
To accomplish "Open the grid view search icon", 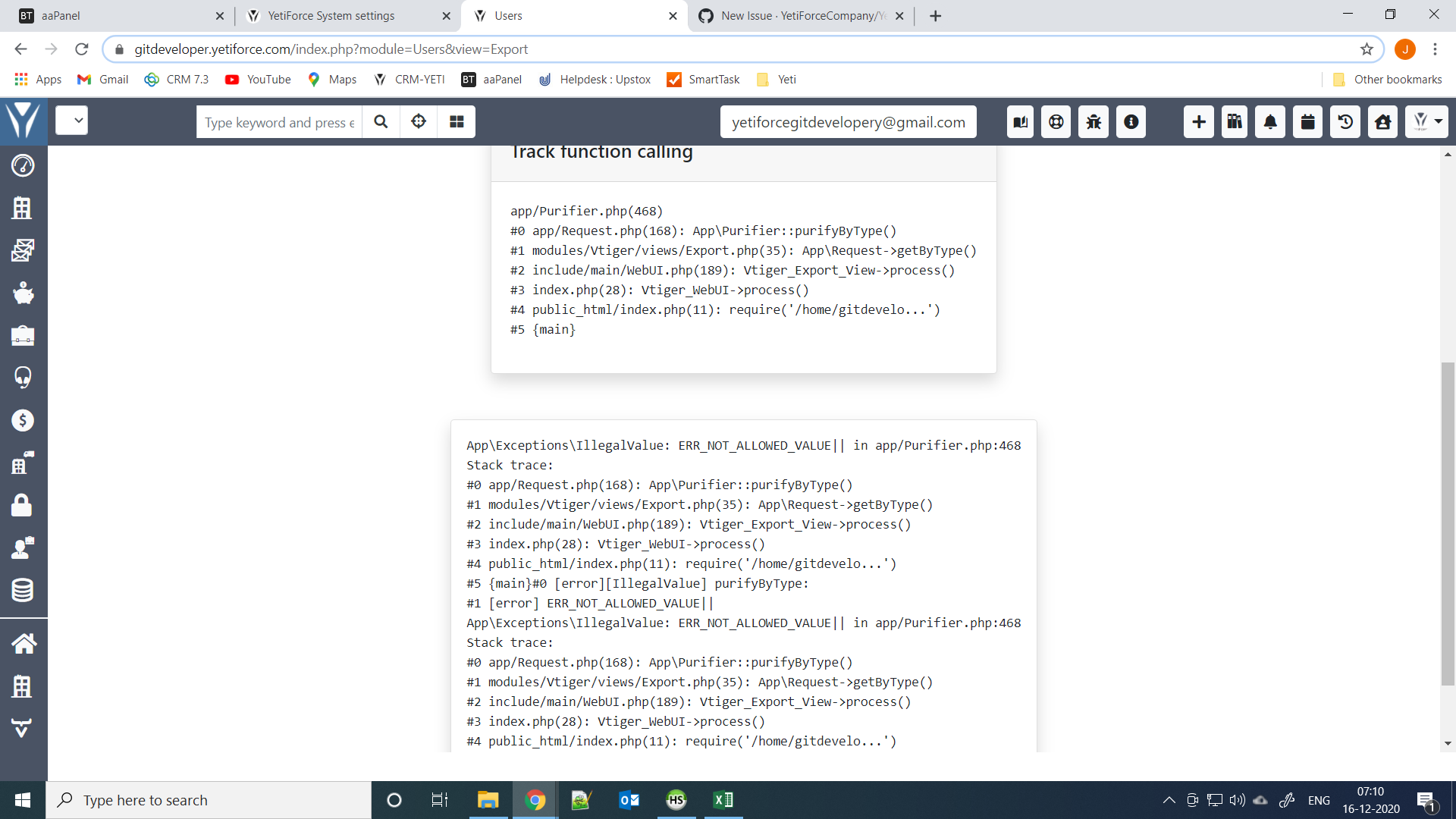I will click(457, 122).
